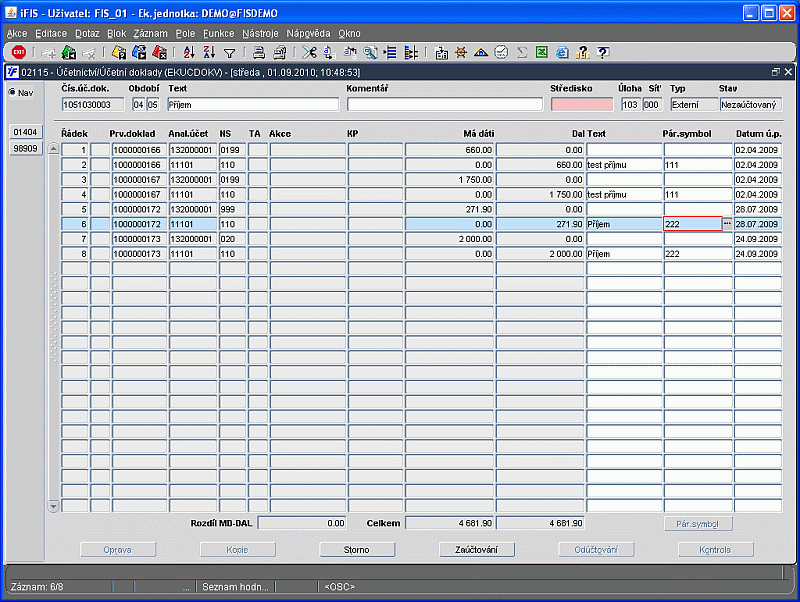Click the sort ascending A-Z icon

point(189,53)
